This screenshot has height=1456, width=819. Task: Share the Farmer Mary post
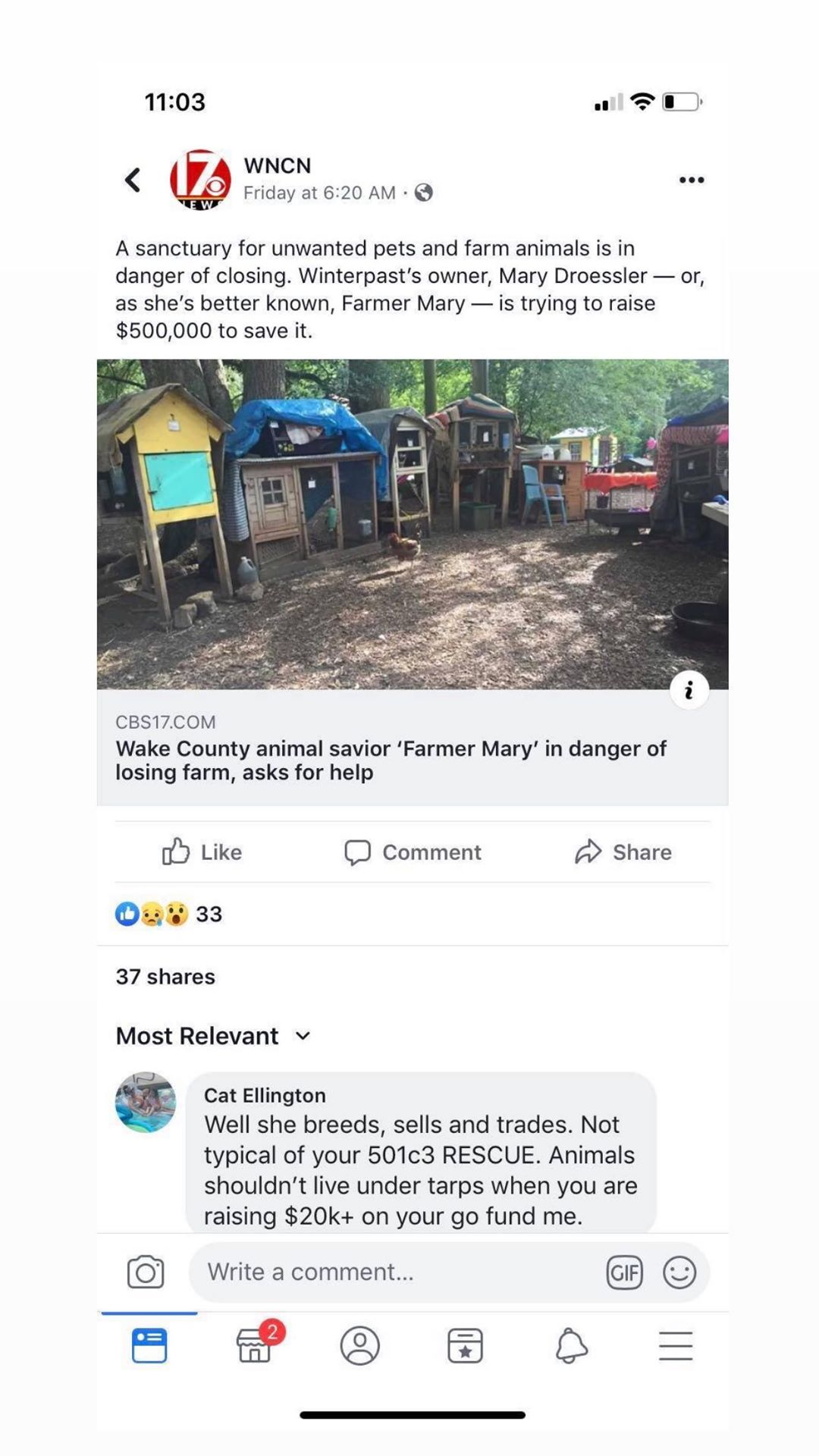point(623,852)
